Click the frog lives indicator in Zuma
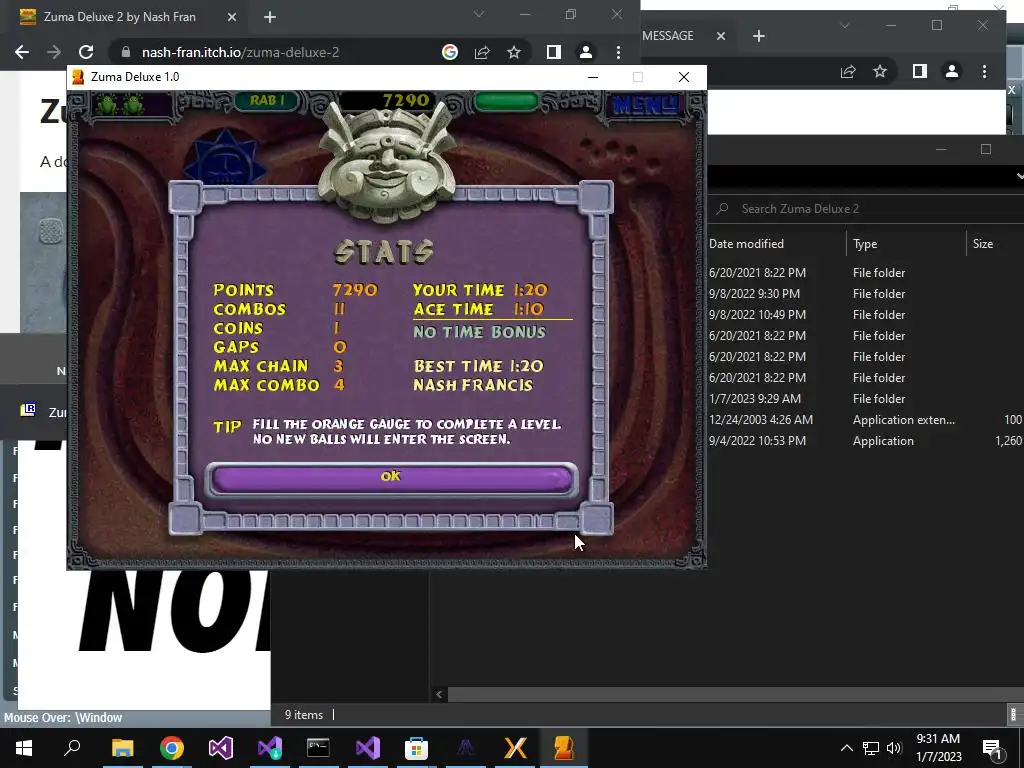 pyautogui.click(x=120, y=104)
